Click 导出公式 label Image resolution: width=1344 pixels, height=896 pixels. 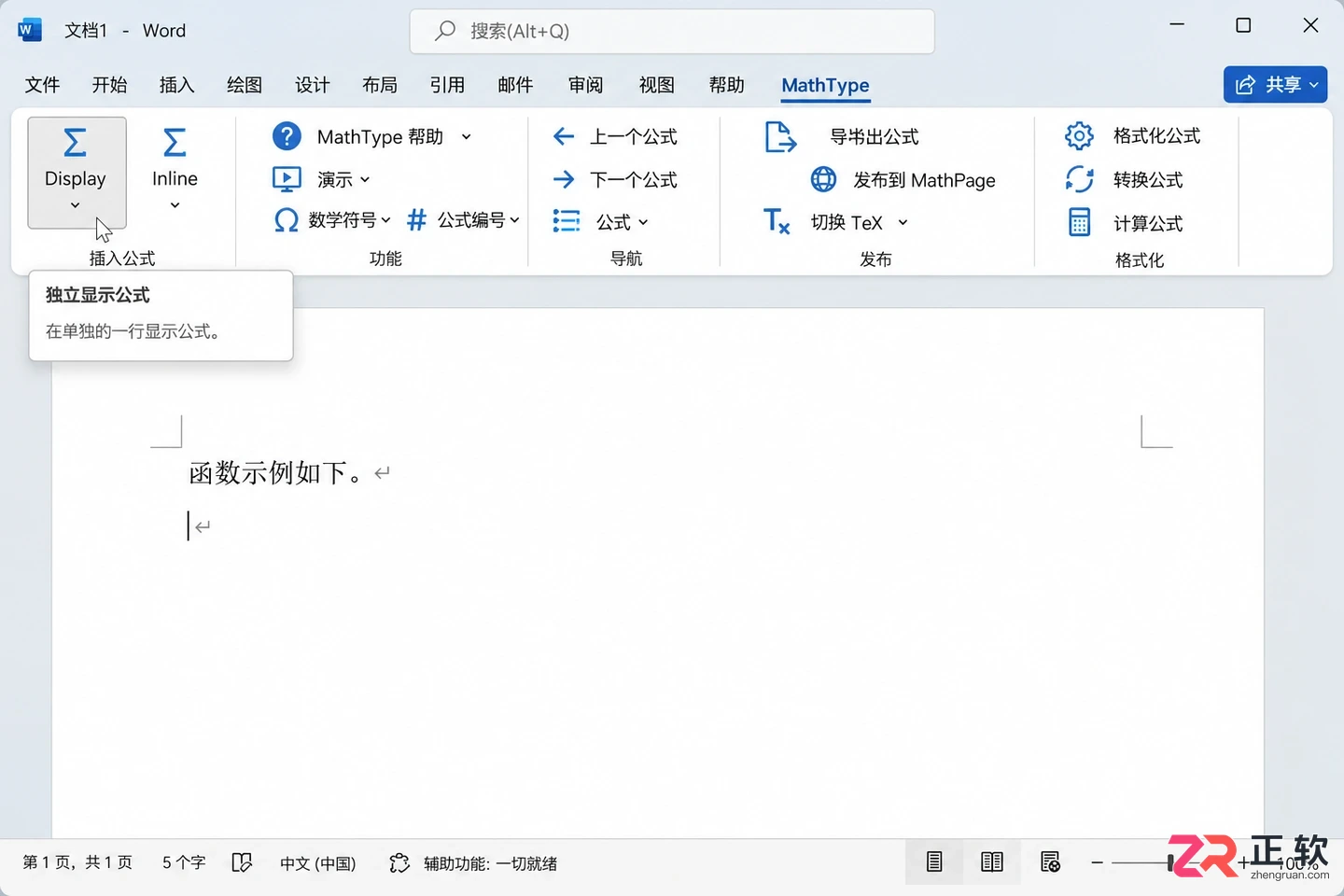[x=875, y=137]
